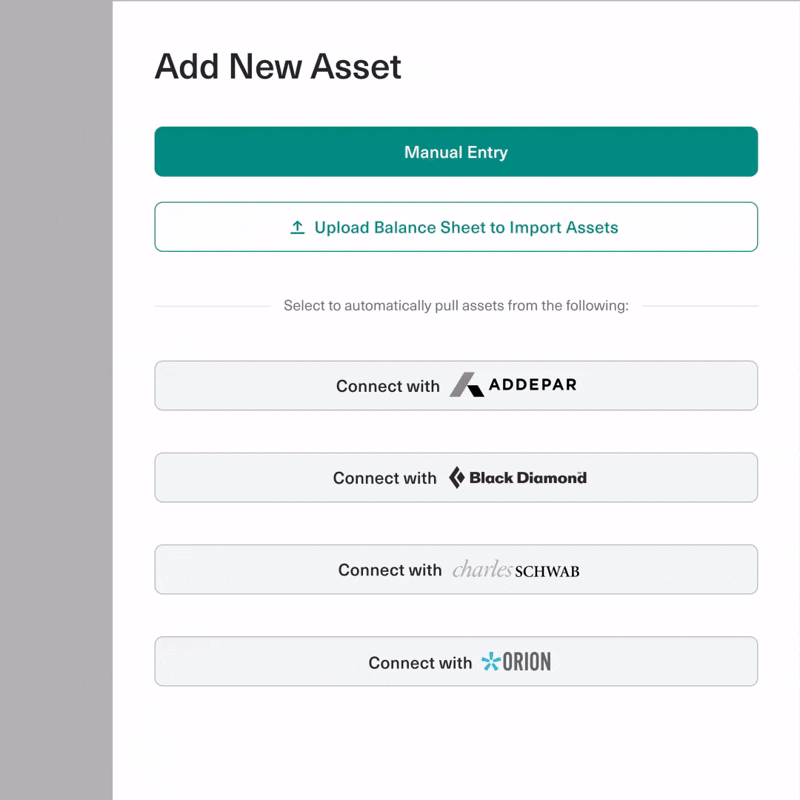Click the Charles Schwab script logo

[482, 569]
